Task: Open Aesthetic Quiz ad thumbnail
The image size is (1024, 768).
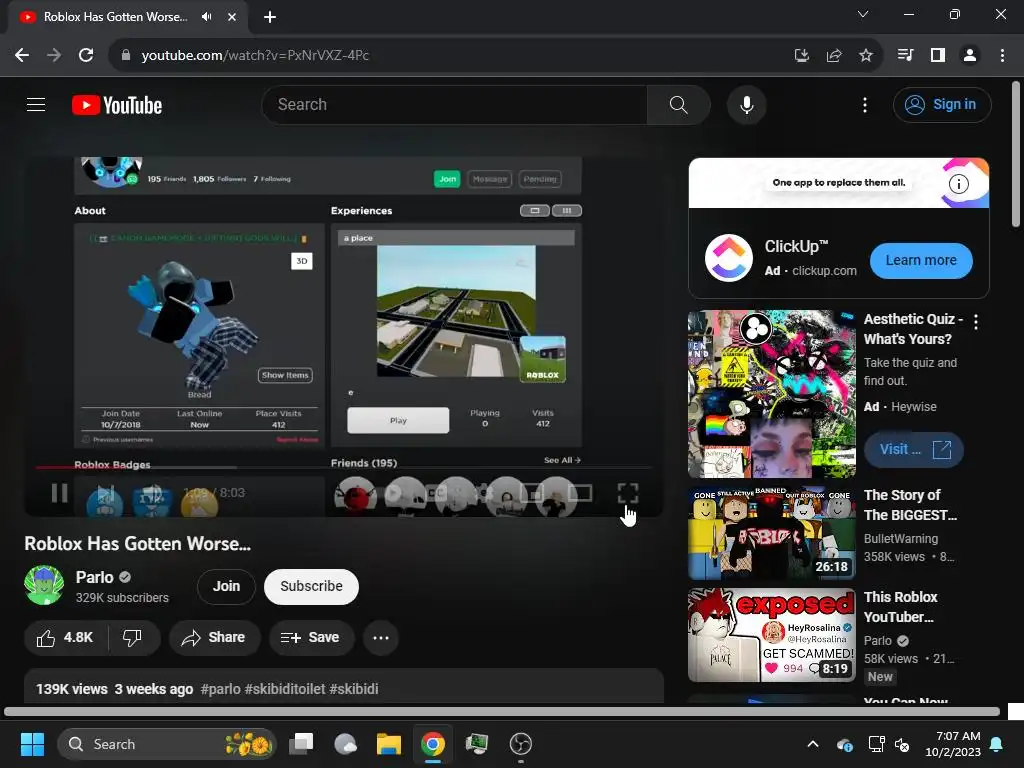Action: click(x=772, y=394)
